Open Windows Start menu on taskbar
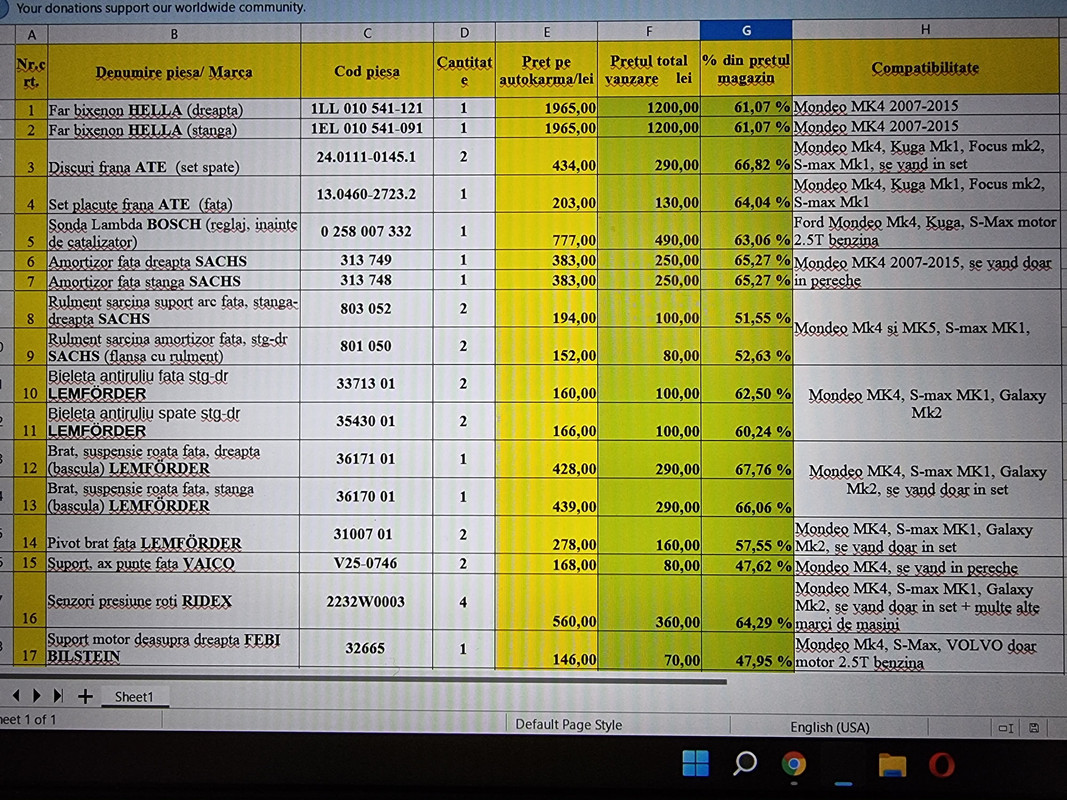Viewport: 1067px width, 800px height. click(x=695, y=763)
